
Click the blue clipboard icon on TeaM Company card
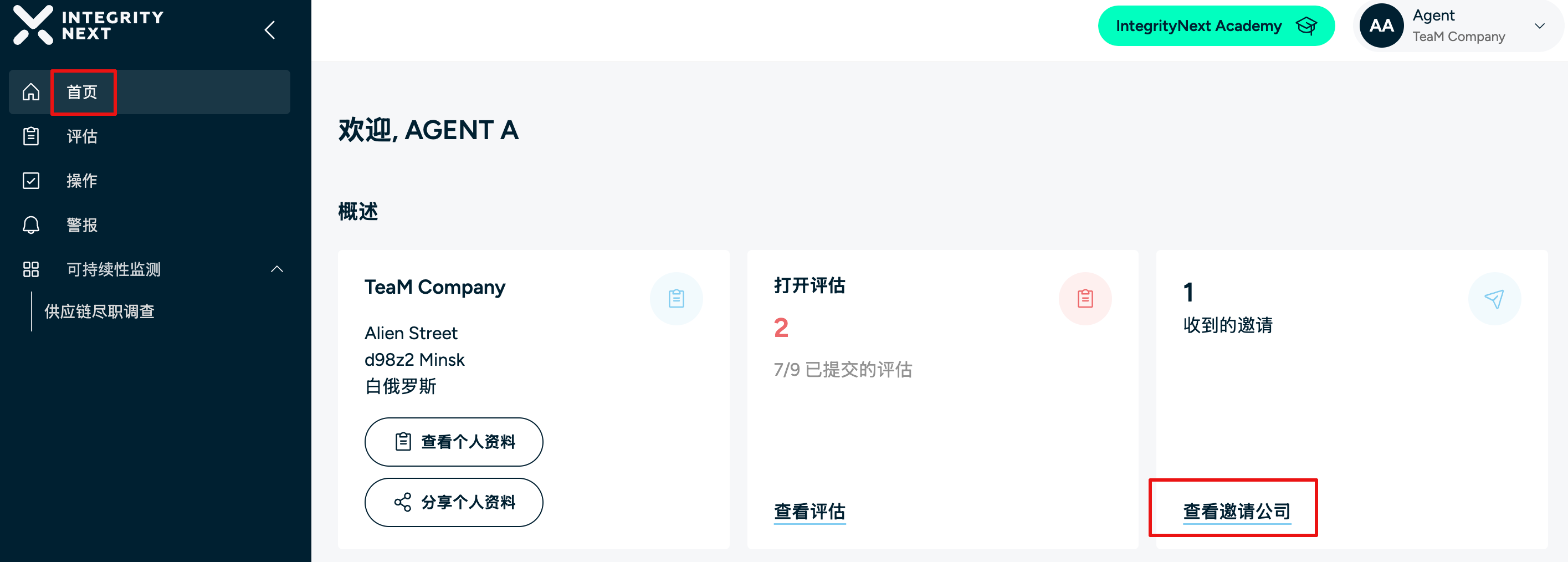click(x=677, y=298)
